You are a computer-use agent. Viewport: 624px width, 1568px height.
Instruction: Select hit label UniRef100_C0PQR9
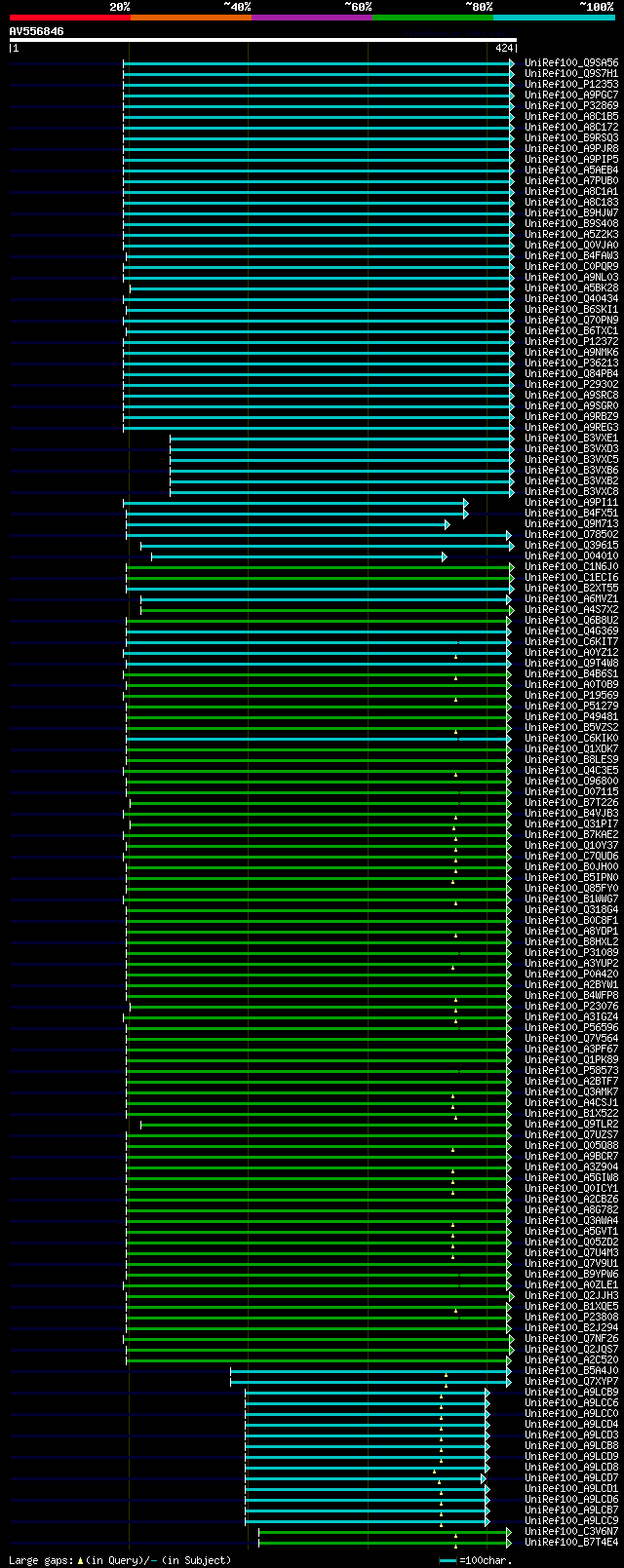coord(571,267)
